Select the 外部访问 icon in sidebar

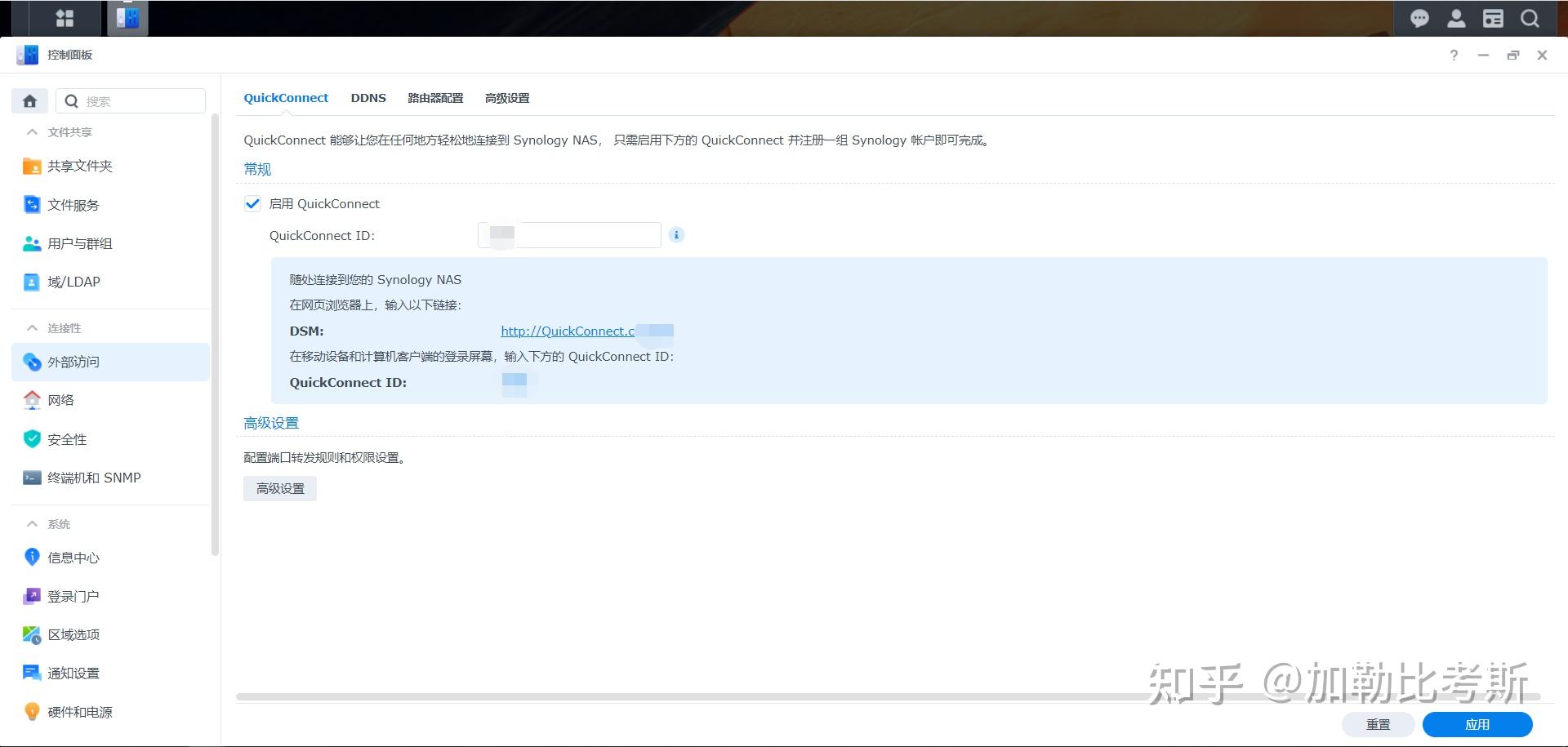click(x=32, y=362)
